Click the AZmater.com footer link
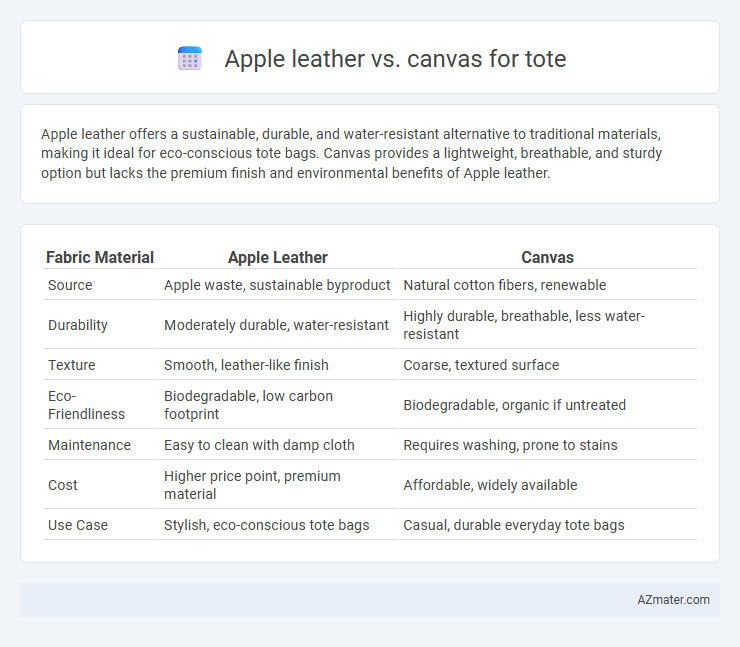The width and height of the screenshot is (740, 647). pos(673,599)
